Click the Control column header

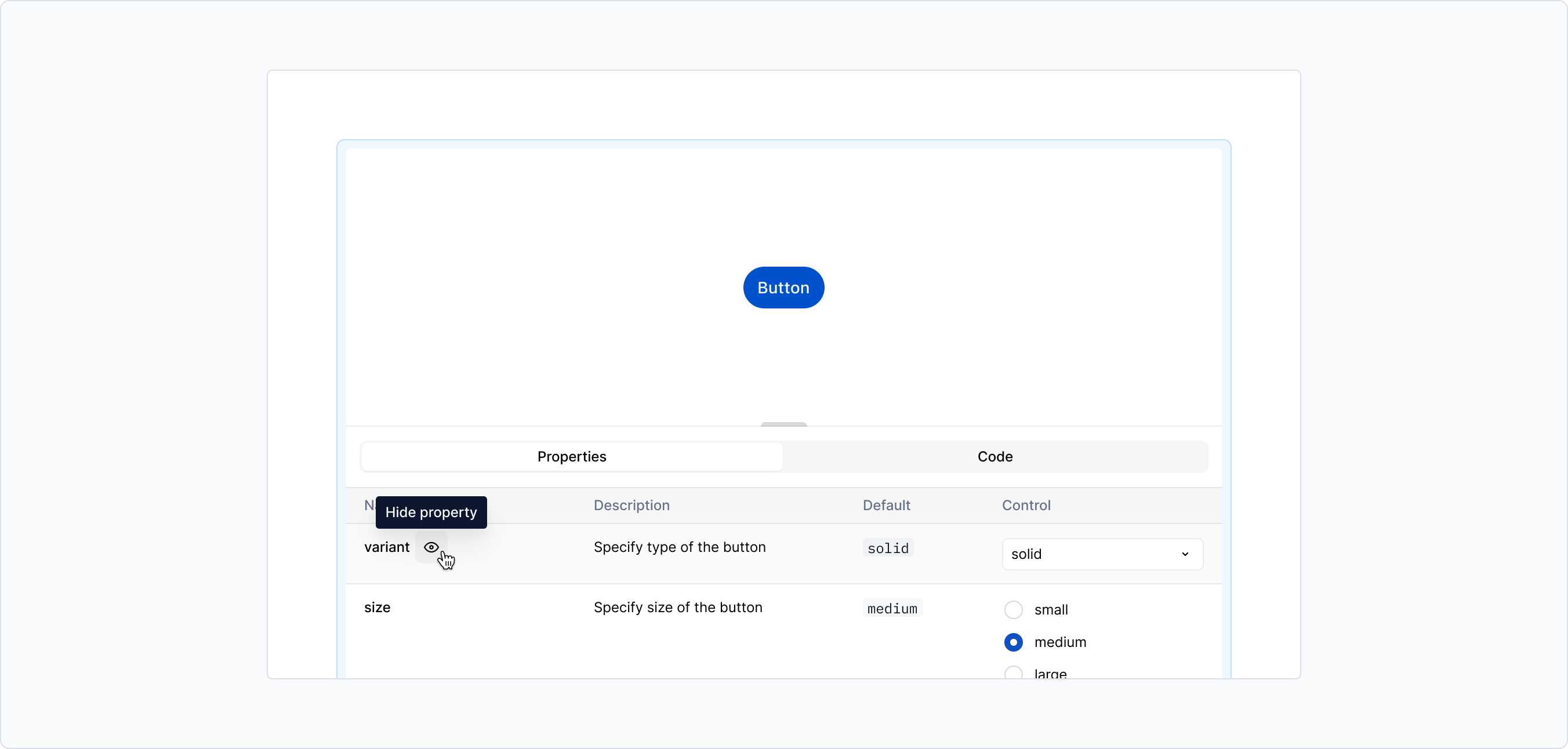point(1026,505)
